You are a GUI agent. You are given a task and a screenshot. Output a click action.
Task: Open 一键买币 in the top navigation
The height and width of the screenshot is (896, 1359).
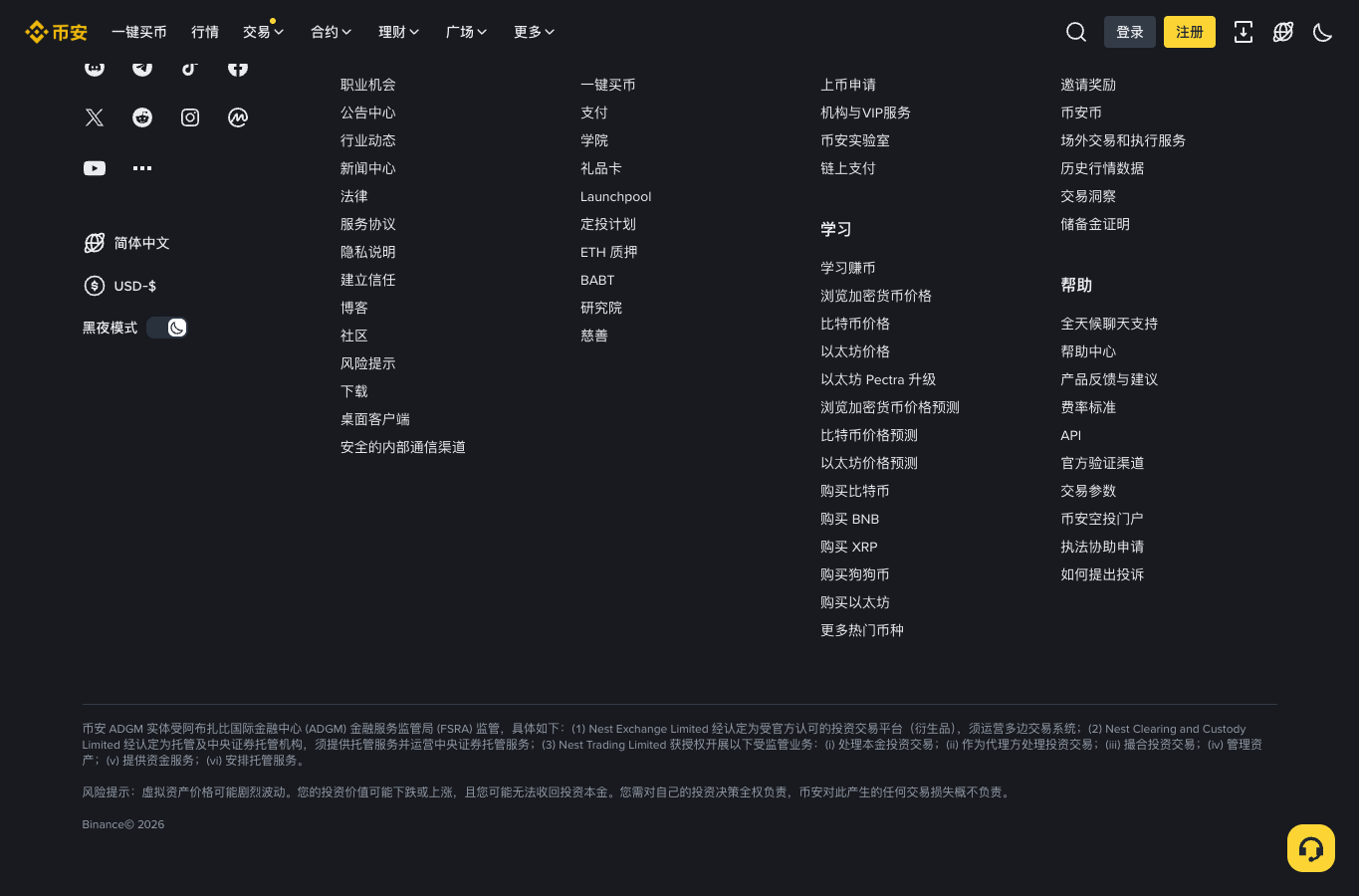pos(139,32)
